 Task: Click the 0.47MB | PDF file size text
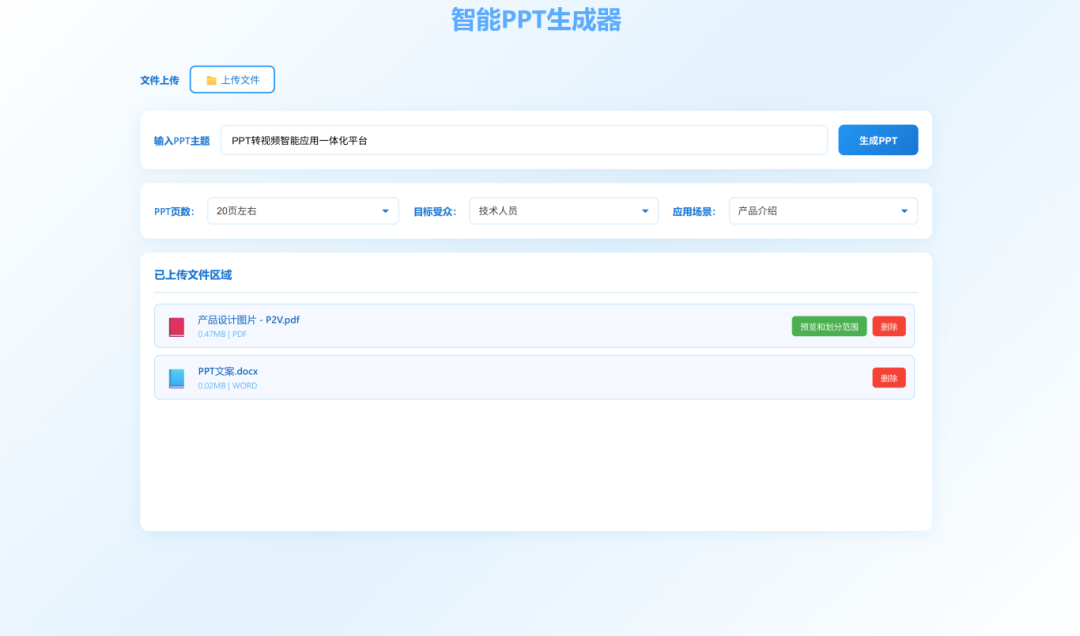(222, 334)
